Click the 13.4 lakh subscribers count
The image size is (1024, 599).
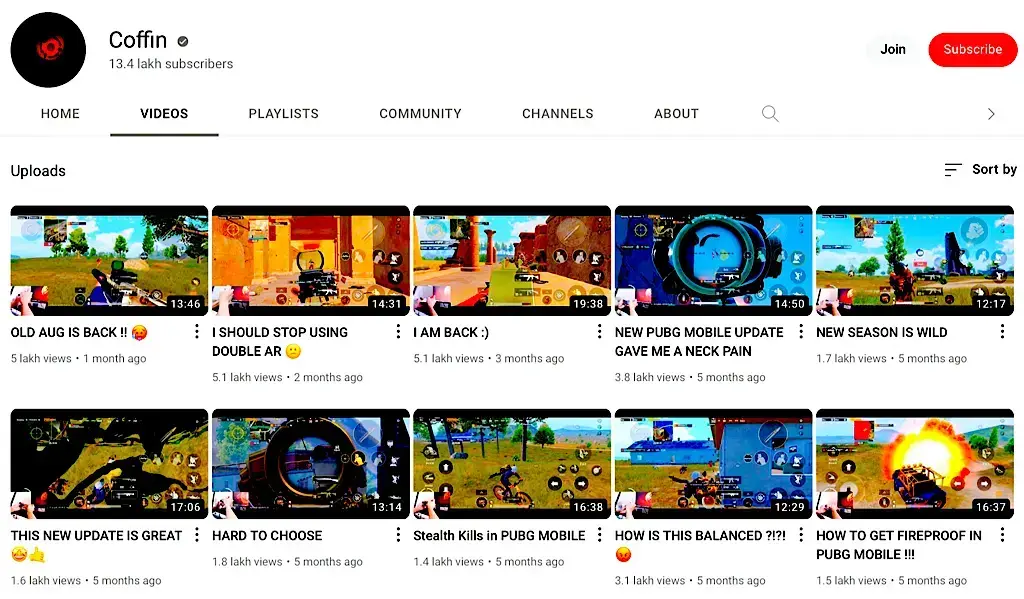click(170, 64)
